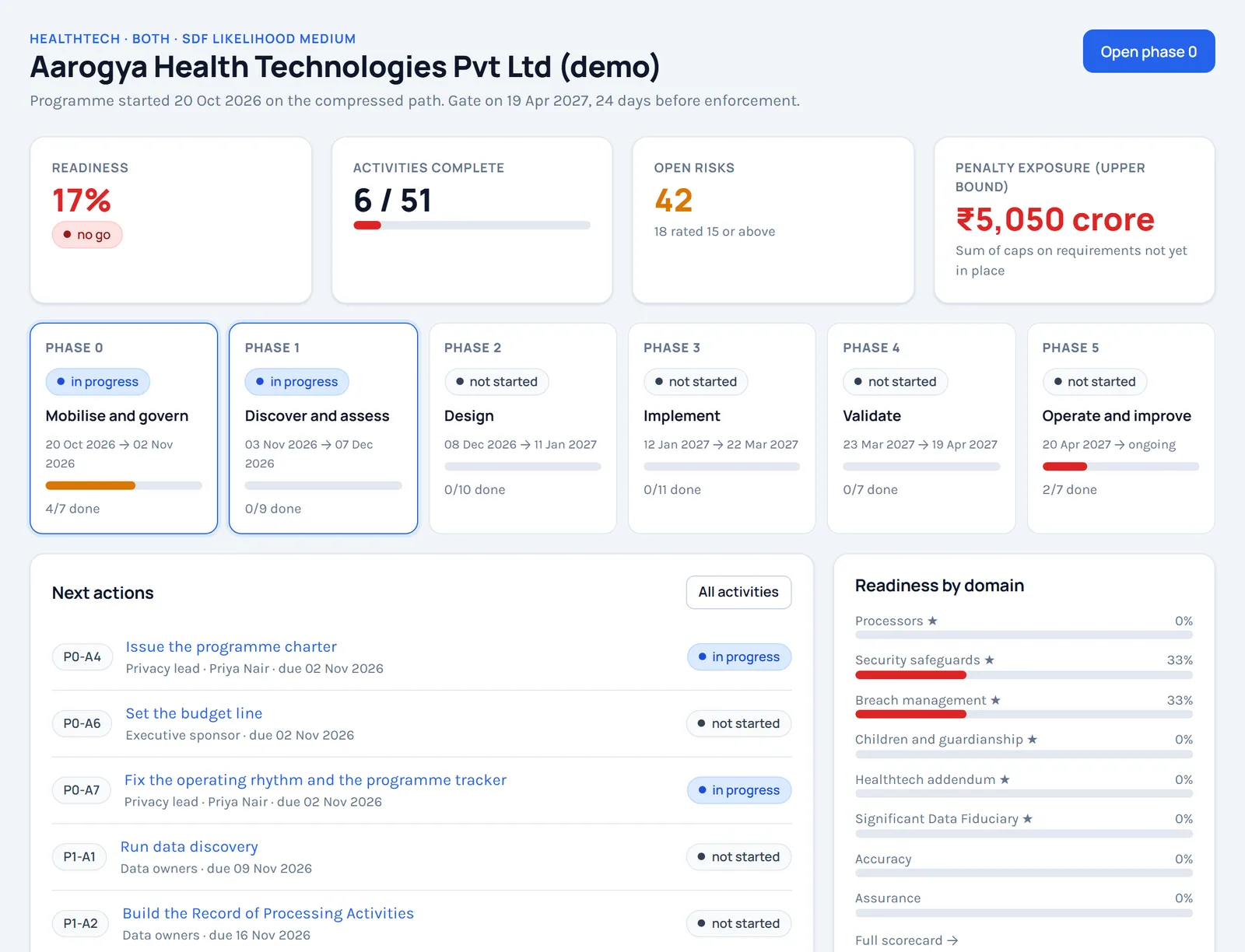Click the P1-A2 activity code badge
1245x952 pixels.
pyautogui.click(x=80, y=923)
